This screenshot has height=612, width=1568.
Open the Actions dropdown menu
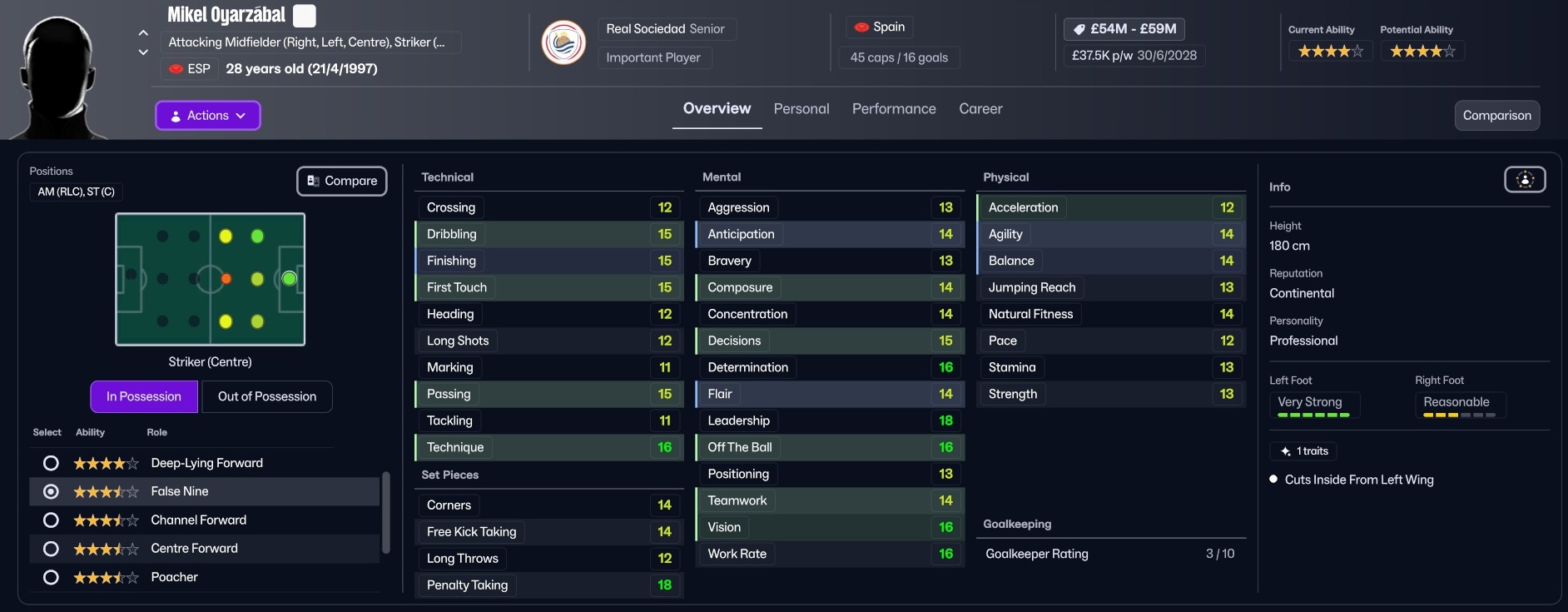click(x=208, y=116)
